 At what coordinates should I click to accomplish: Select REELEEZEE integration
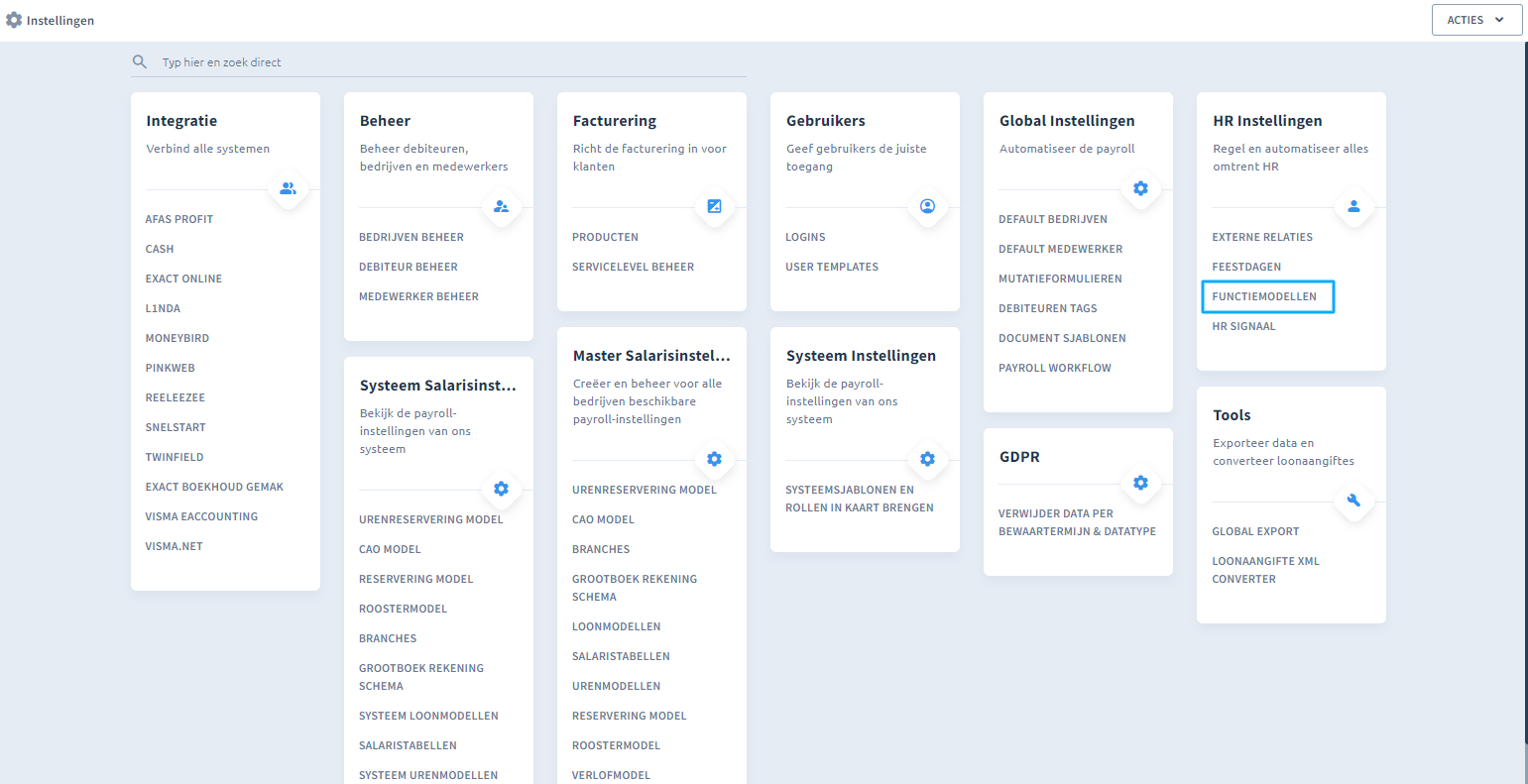pos(176,397)
